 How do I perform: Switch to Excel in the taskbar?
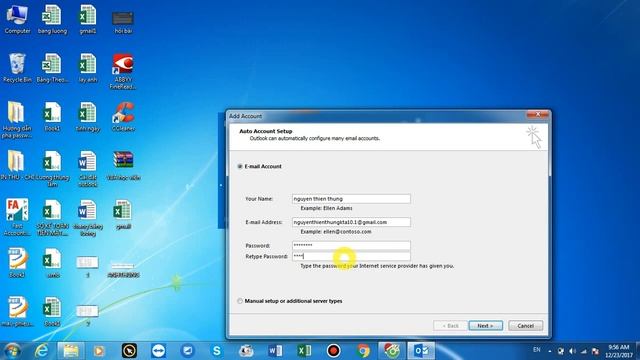tap(304, 351)
